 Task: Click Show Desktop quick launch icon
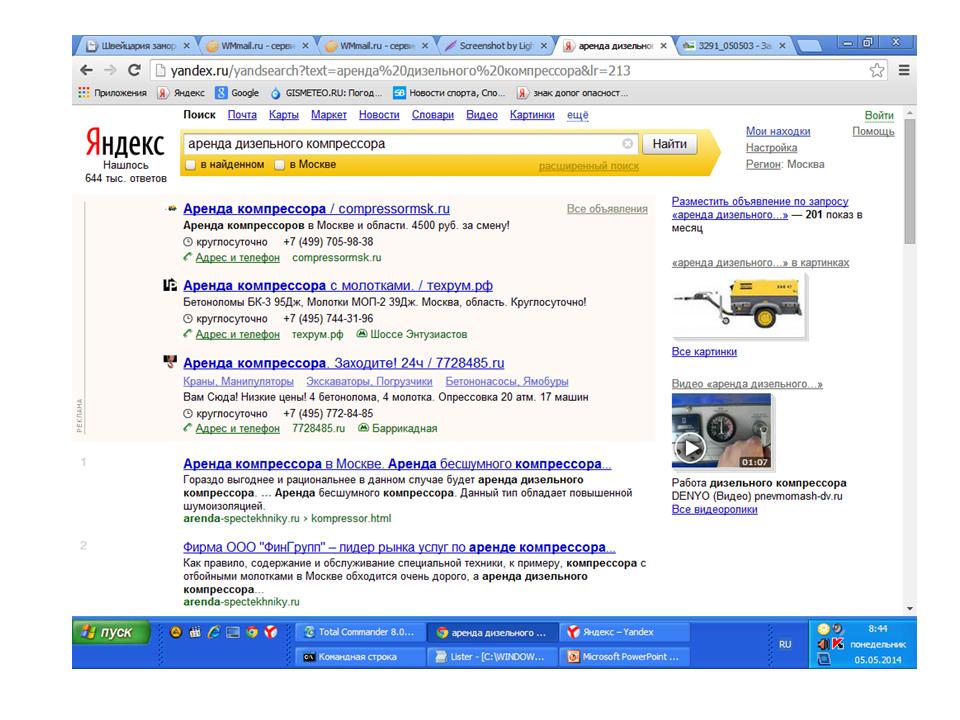(233, 632)
